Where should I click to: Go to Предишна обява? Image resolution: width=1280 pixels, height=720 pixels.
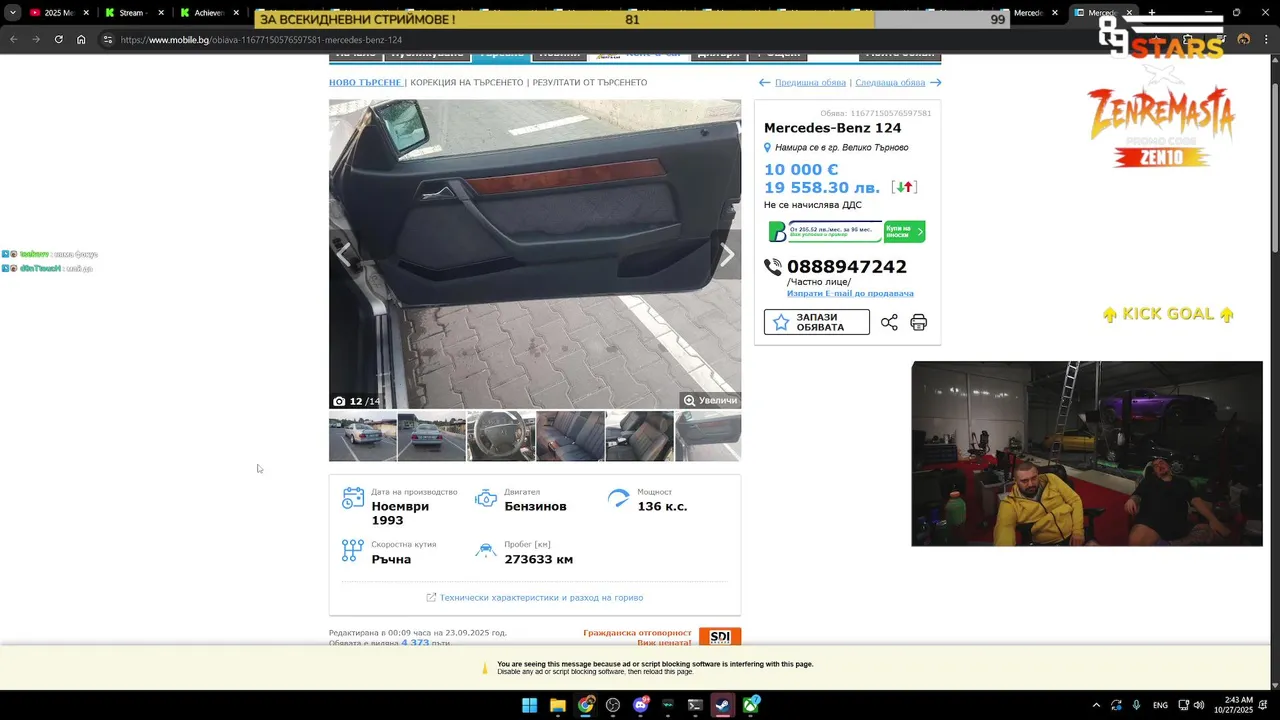[x=810, y=82]
